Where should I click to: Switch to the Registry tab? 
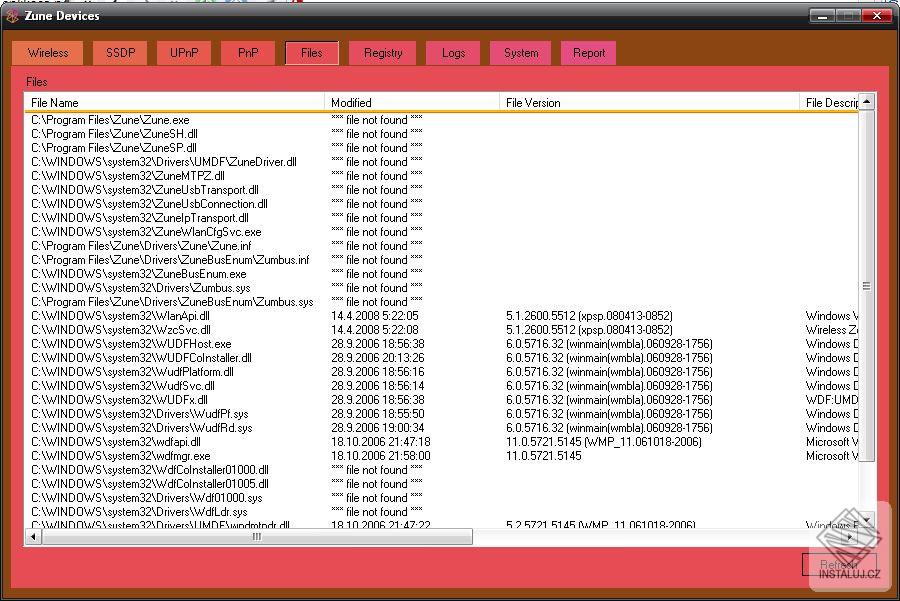[x=383, y=53]
